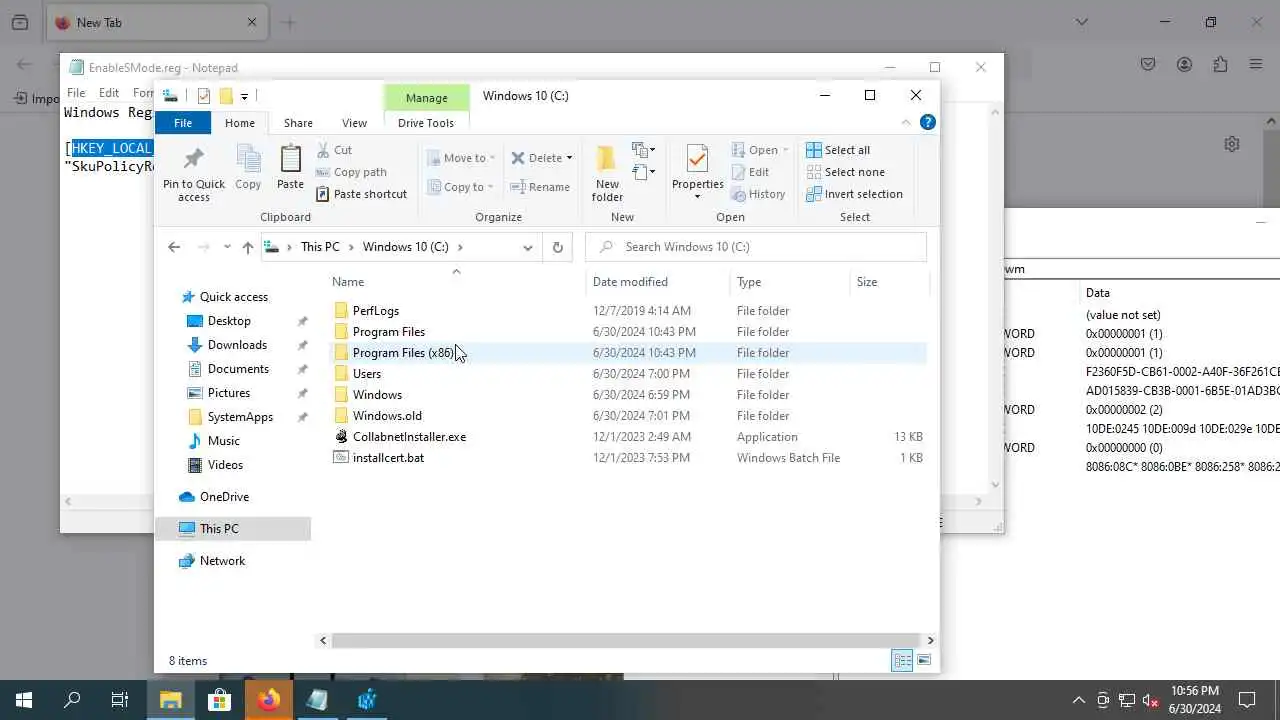Sort files by Date modified column

[630, 282]
